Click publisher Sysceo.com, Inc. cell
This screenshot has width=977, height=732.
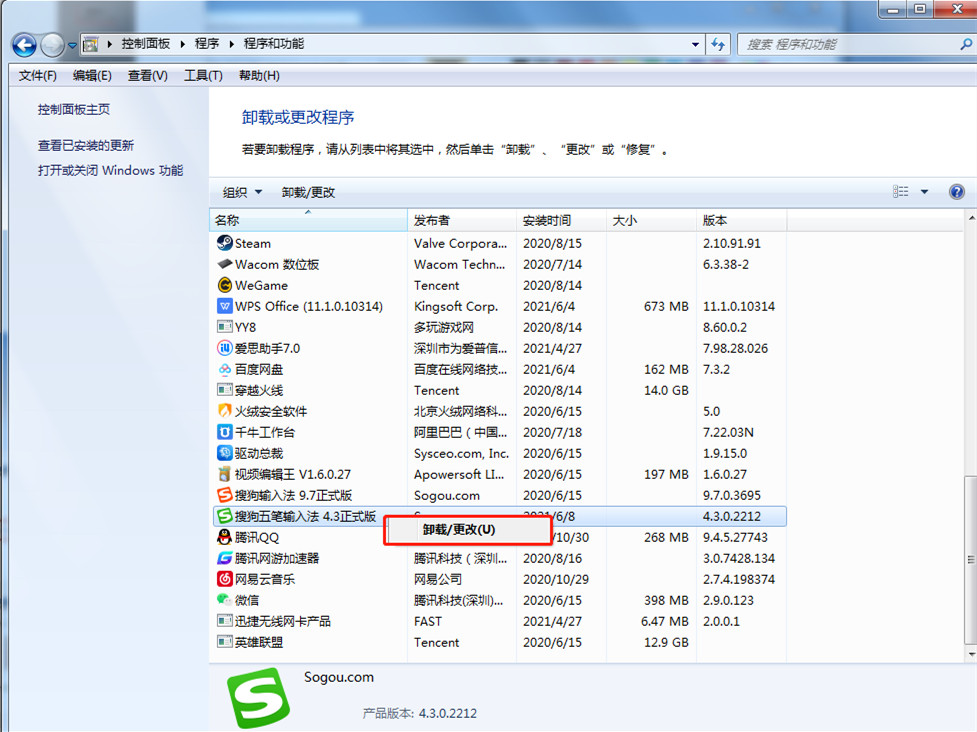pyautogui.click(x=461, y=454)
